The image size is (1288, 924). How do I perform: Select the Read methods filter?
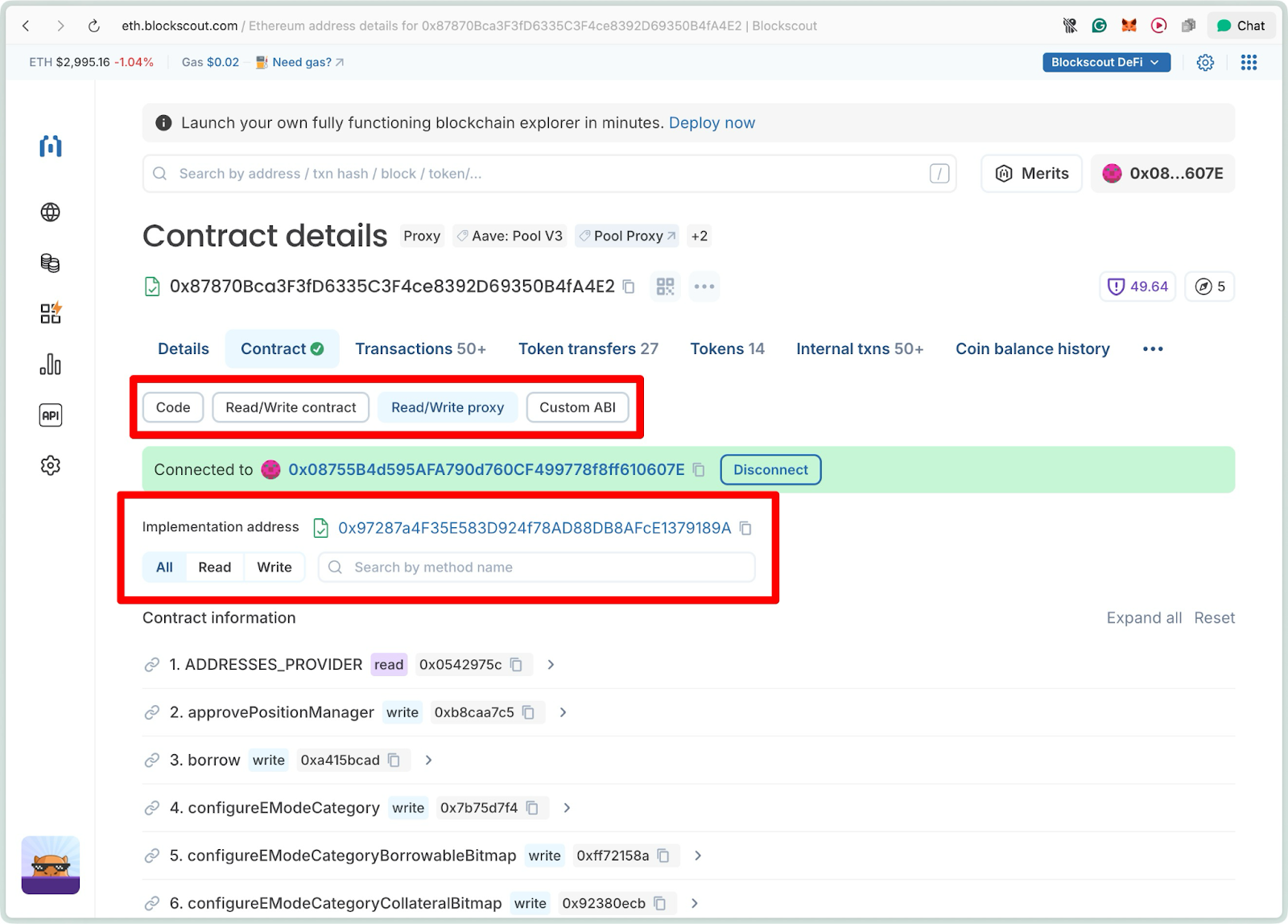click(x=214, y=567)
